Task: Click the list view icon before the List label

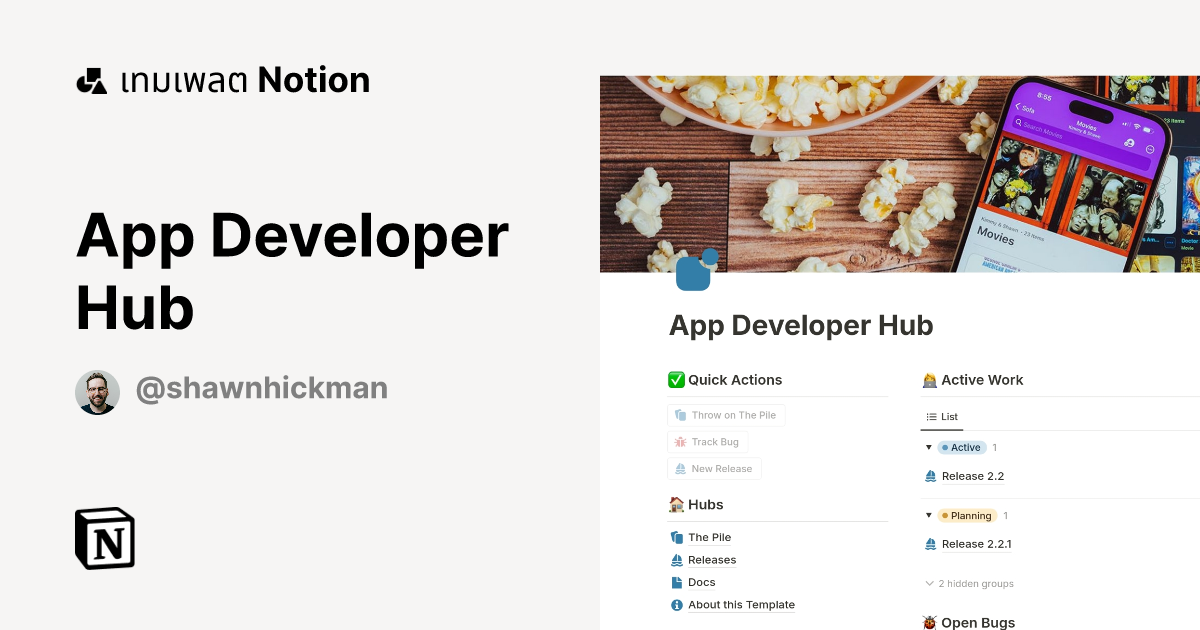Action: pyautogui.click(x=932, y=416)
